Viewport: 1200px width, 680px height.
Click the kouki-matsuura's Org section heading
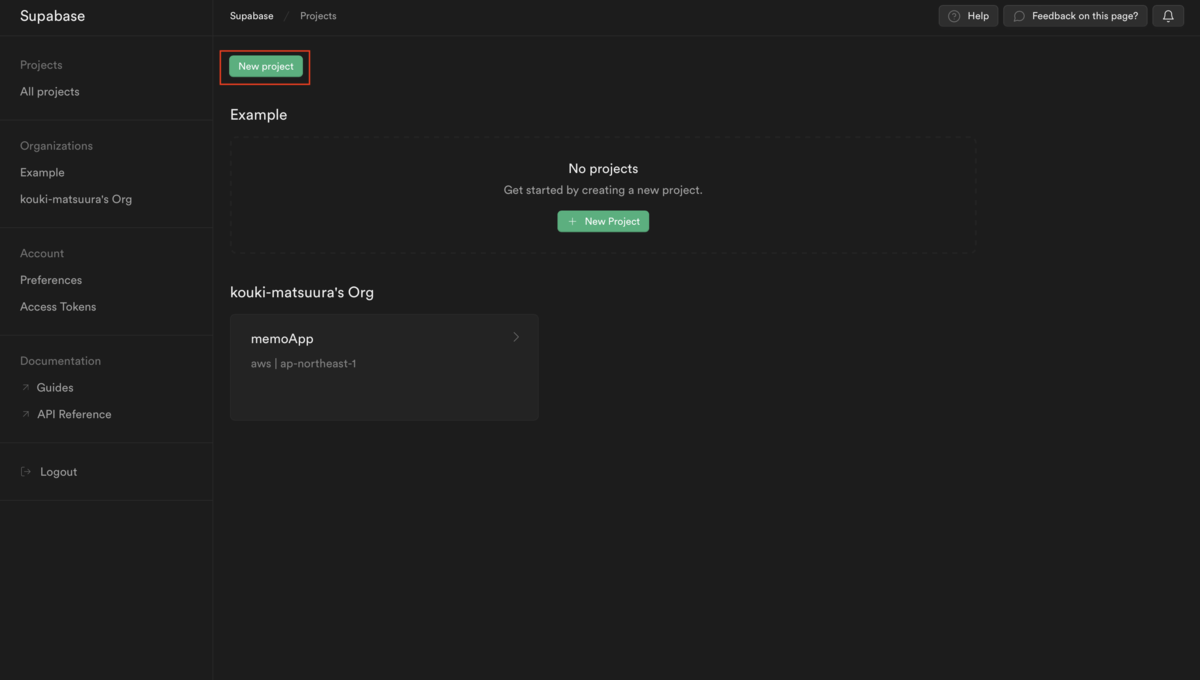coord(302,293)
